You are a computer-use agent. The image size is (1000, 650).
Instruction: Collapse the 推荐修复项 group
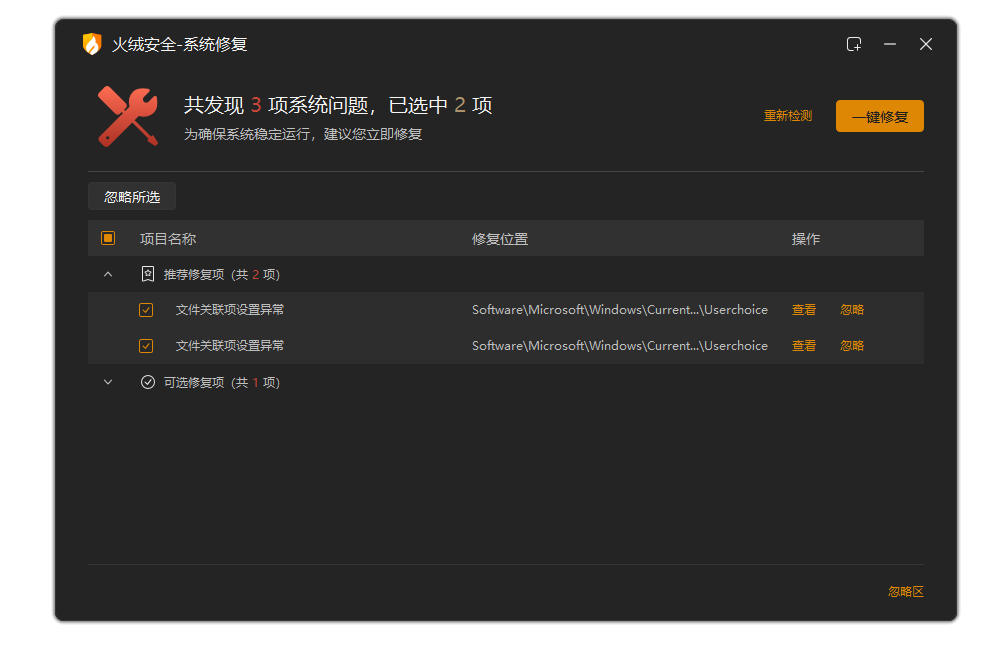click(108, 274)
